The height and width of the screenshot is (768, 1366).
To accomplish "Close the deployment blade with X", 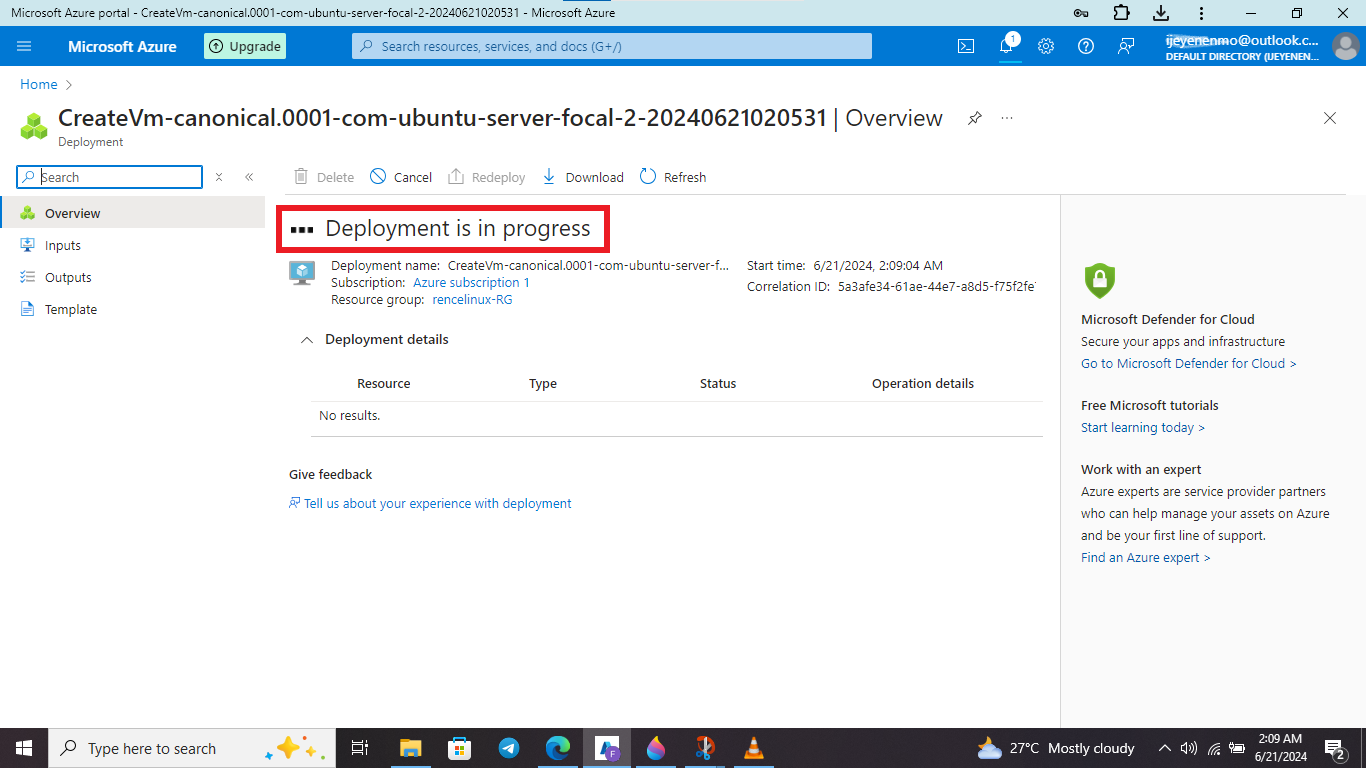I will tap(1330, 118).
